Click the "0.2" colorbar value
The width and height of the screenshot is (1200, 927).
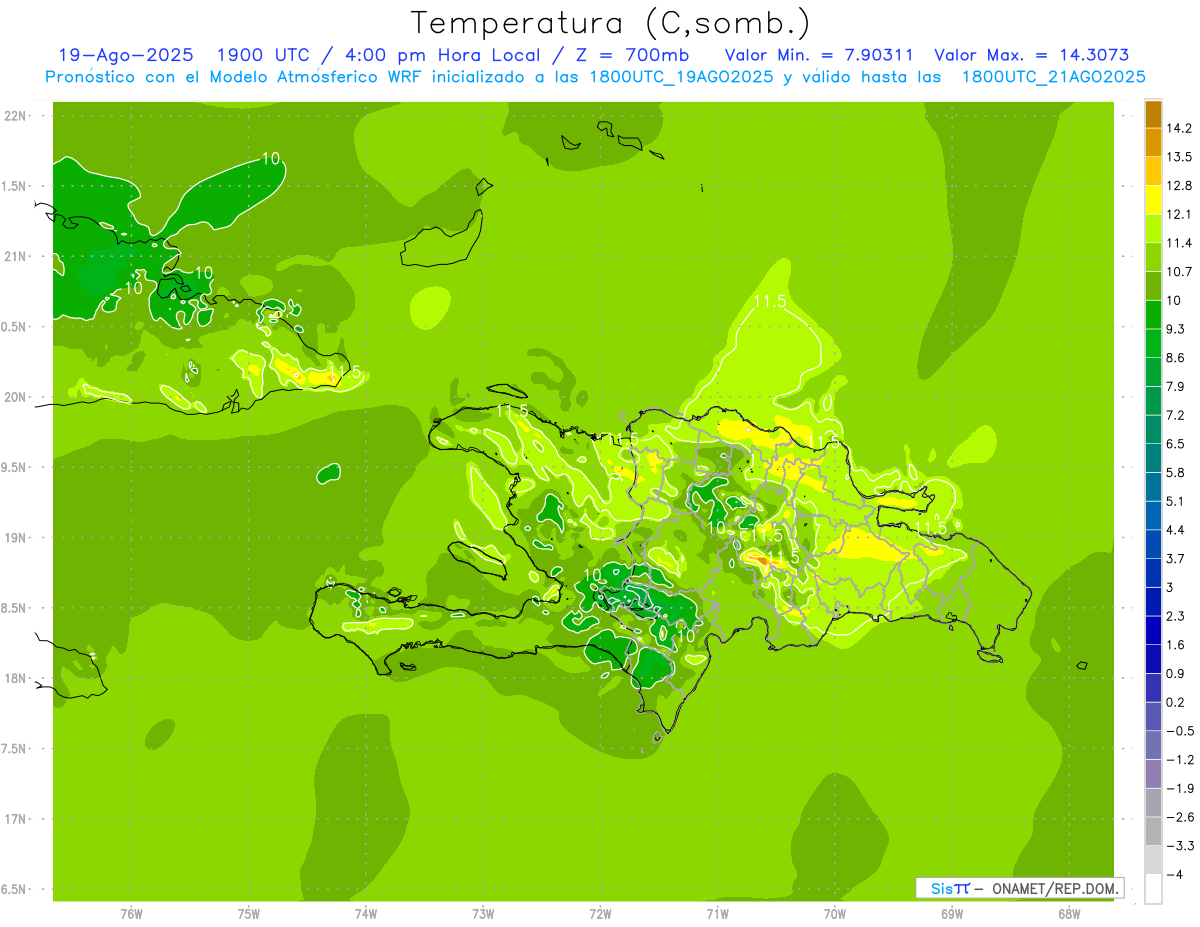(x=1175, y=702)
